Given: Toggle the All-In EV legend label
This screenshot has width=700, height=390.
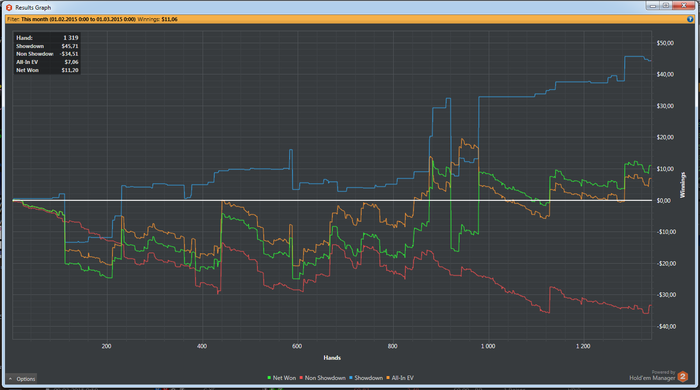Looking at the screenshot, I should [x=403, y=378].
